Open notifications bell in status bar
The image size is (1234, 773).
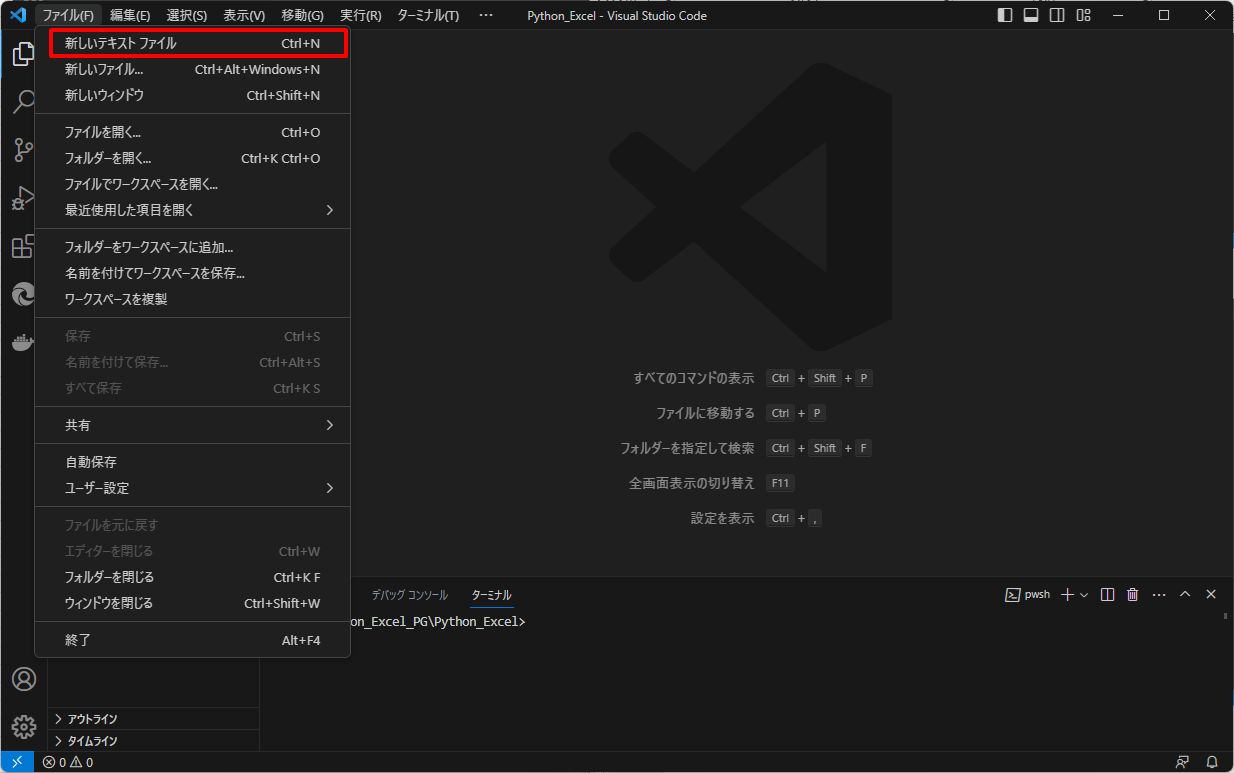coord(1211,762)
